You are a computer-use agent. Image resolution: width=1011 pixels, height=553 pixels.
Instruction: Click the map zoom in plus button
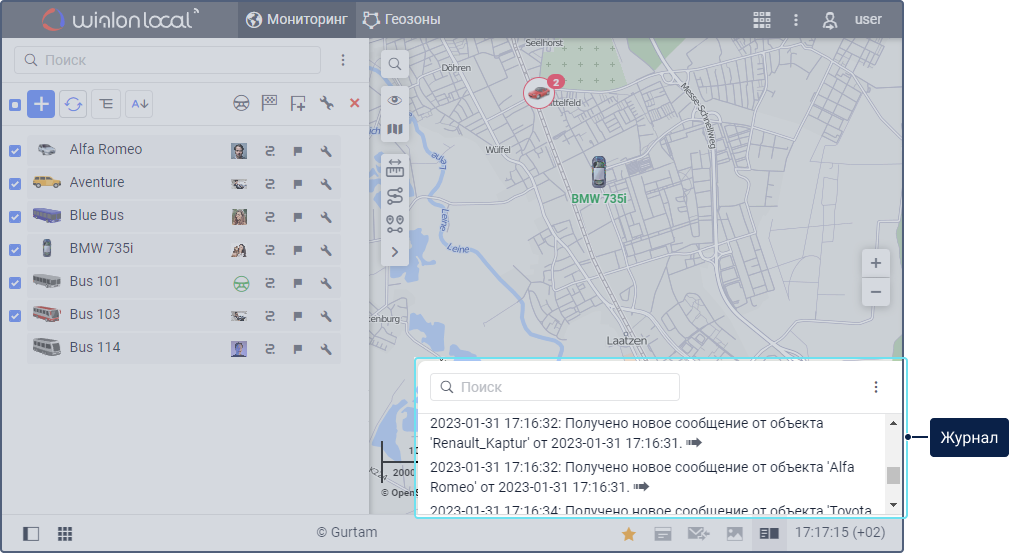(875, 264)
